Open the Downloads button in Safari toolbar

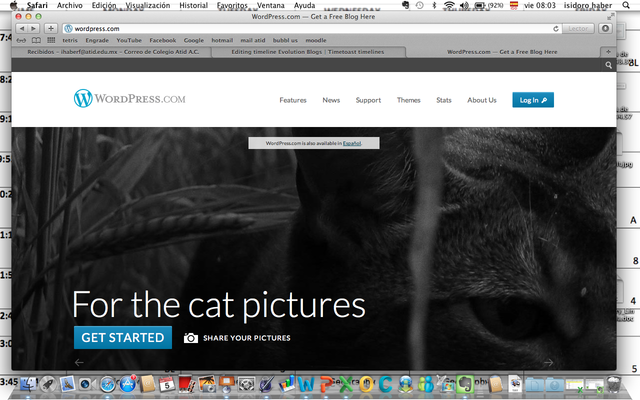click(x=606, y=29)
